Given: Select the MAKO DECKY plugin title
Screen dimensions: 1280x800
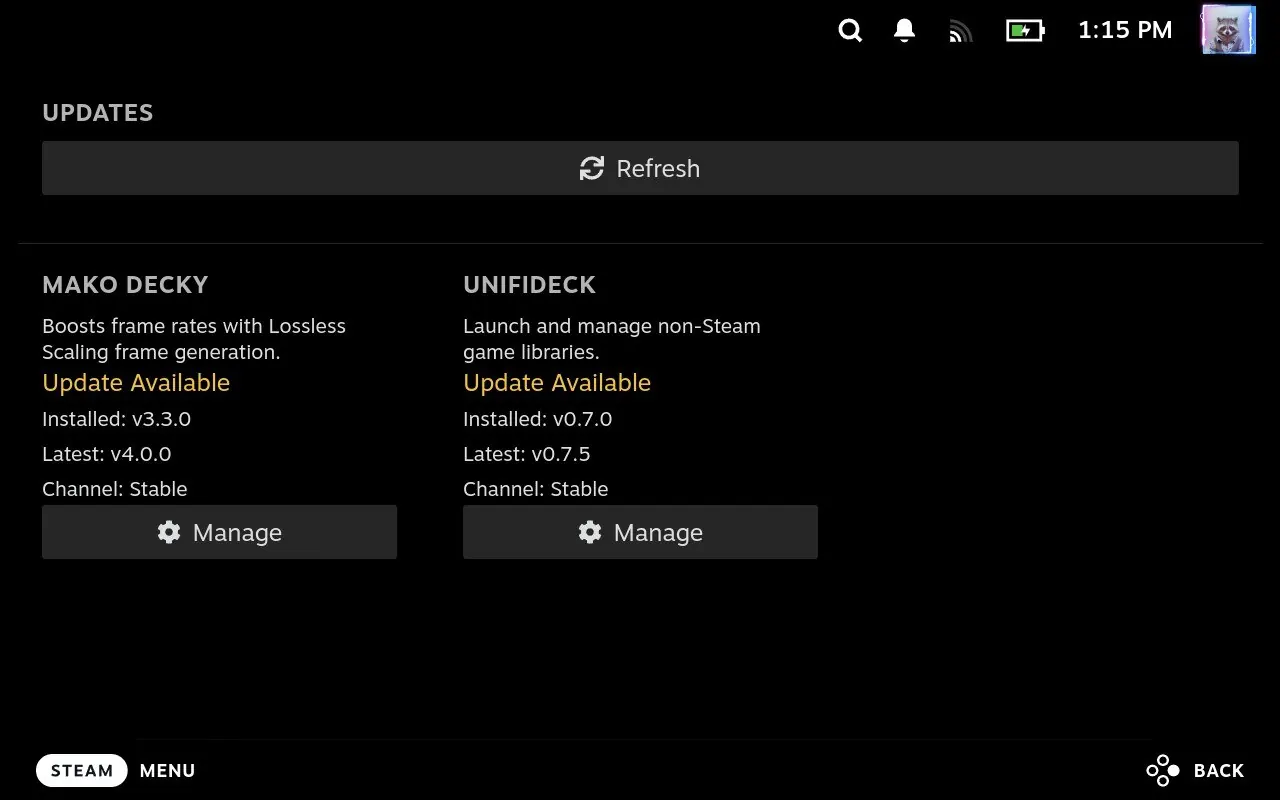Looking at the screenshot, I should 125,285.
